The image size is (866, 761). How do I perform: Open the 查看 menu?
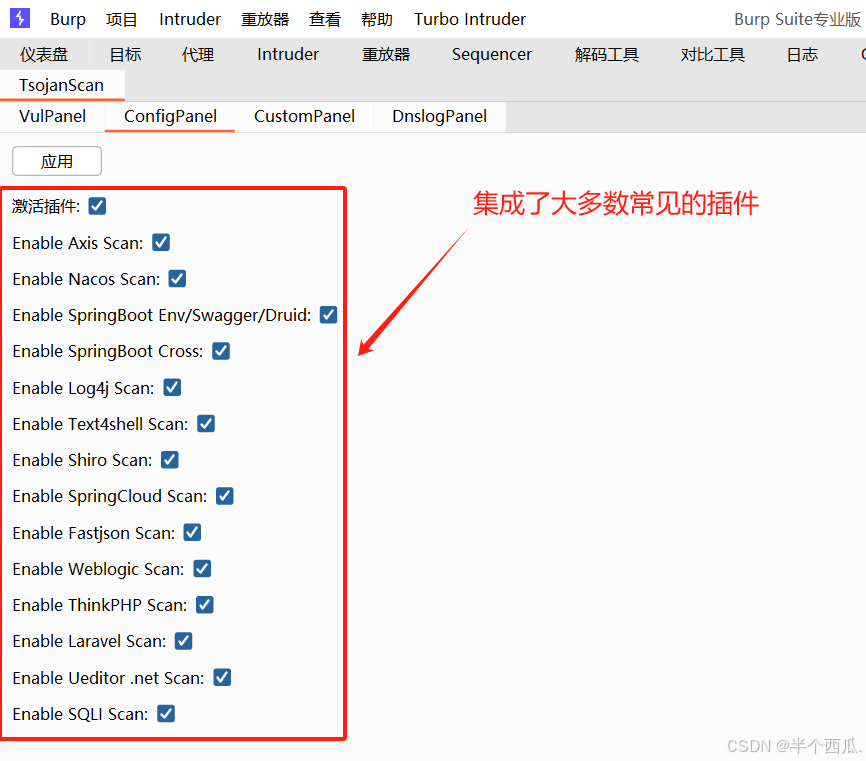[325, 19]
